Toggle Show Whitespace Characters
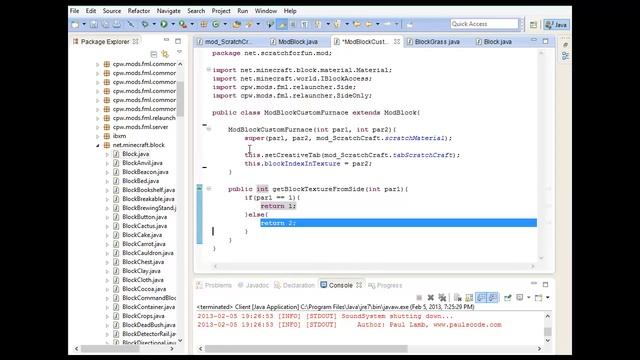Screen dimensions: 640x360 coord(304,24)
